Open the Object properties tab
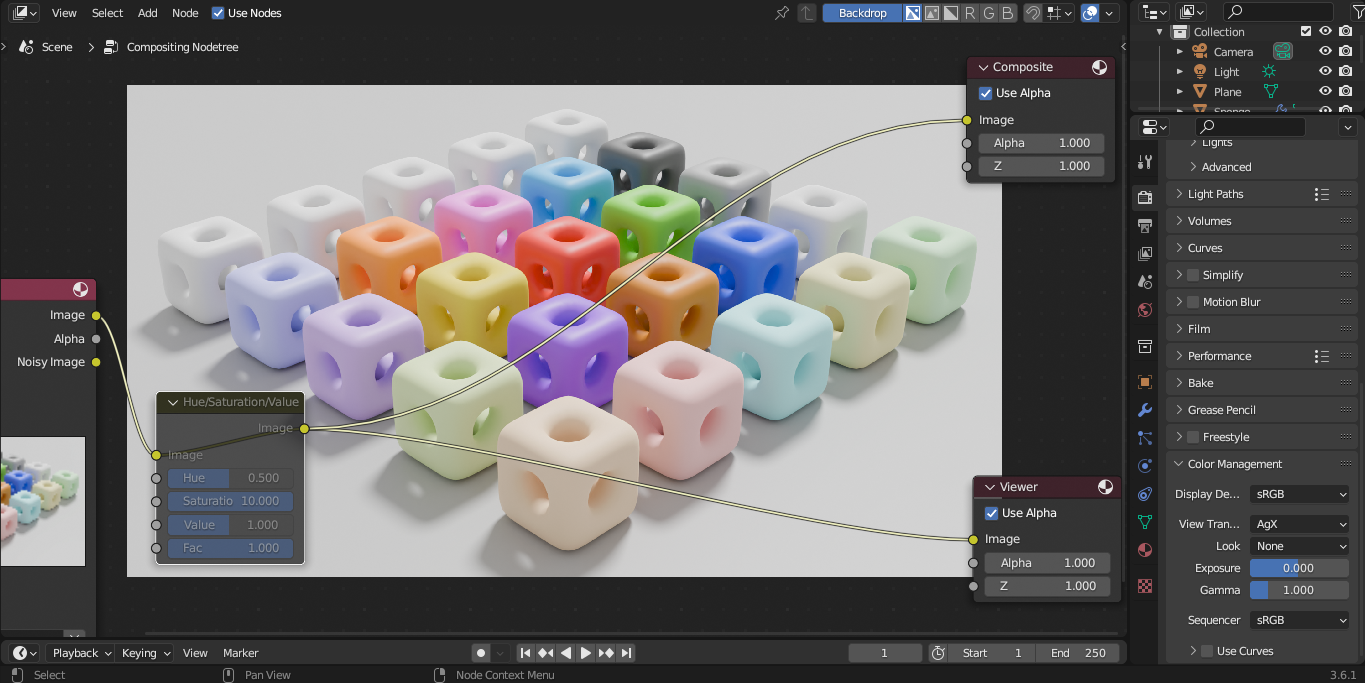The image size is (1365, 683). tap(1146, 382)
